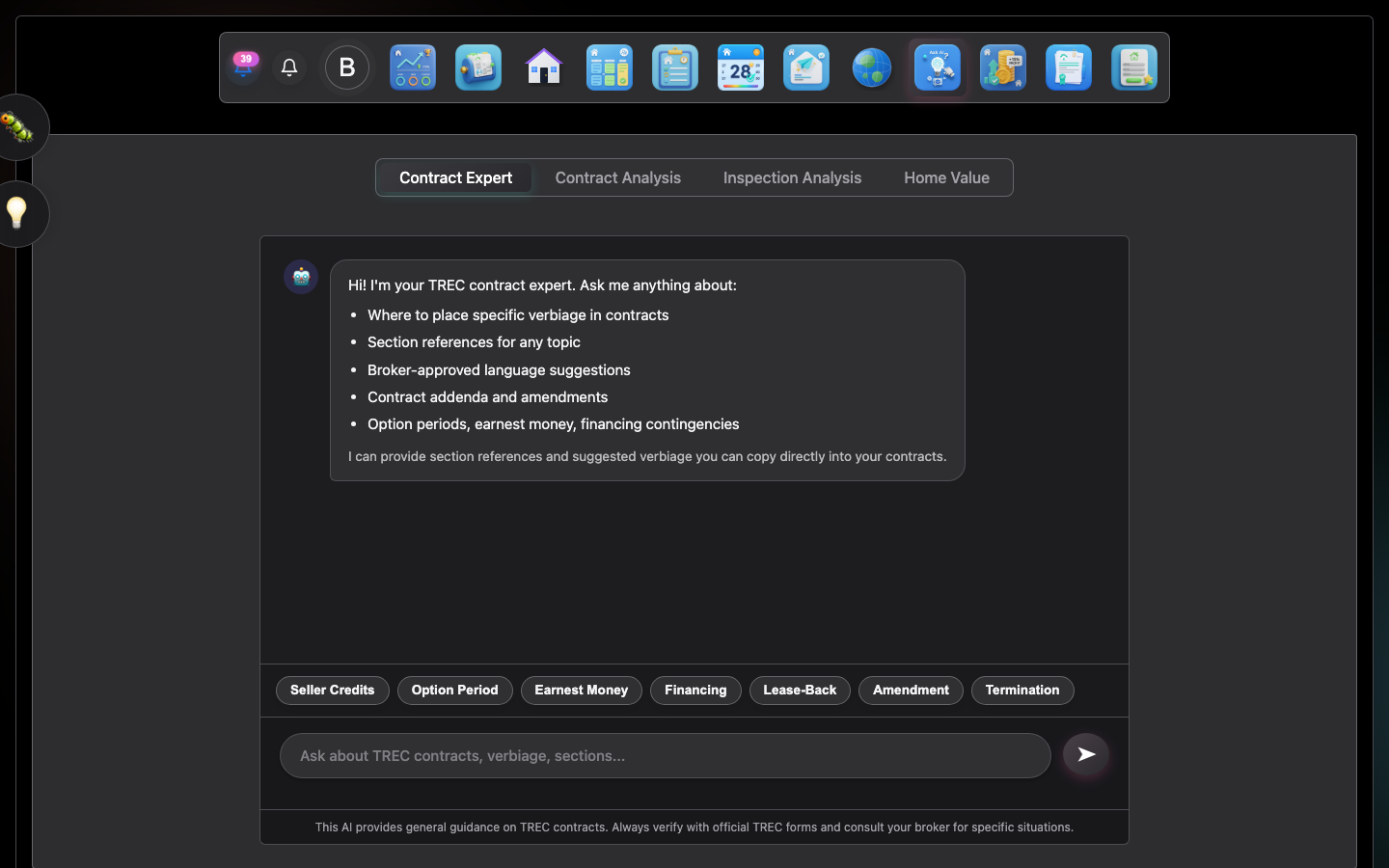
Task: Click the caterpillar avatar on the left edge
Action: coord(19,127)
